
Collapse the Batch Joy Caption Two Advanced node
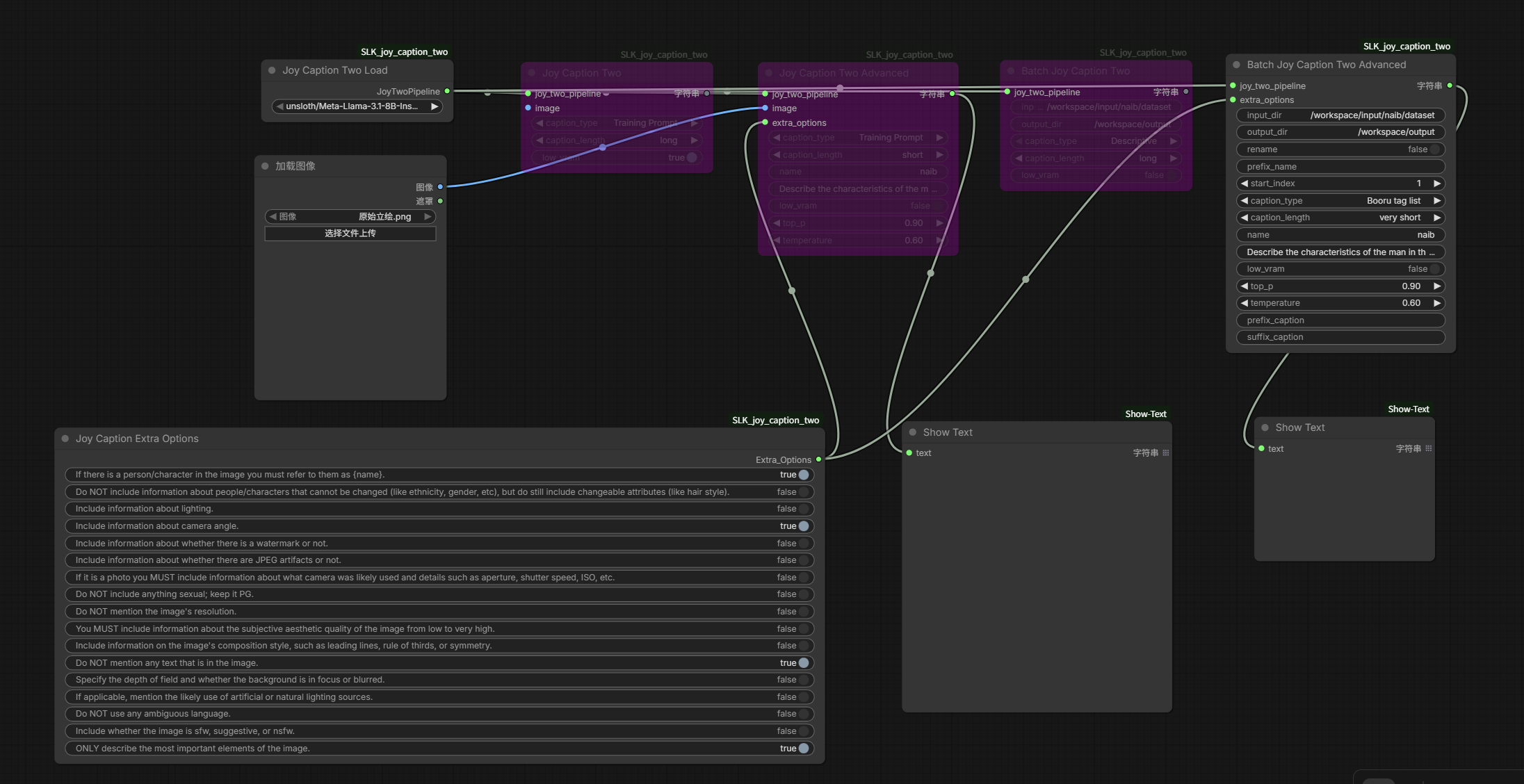point(1236,65)
